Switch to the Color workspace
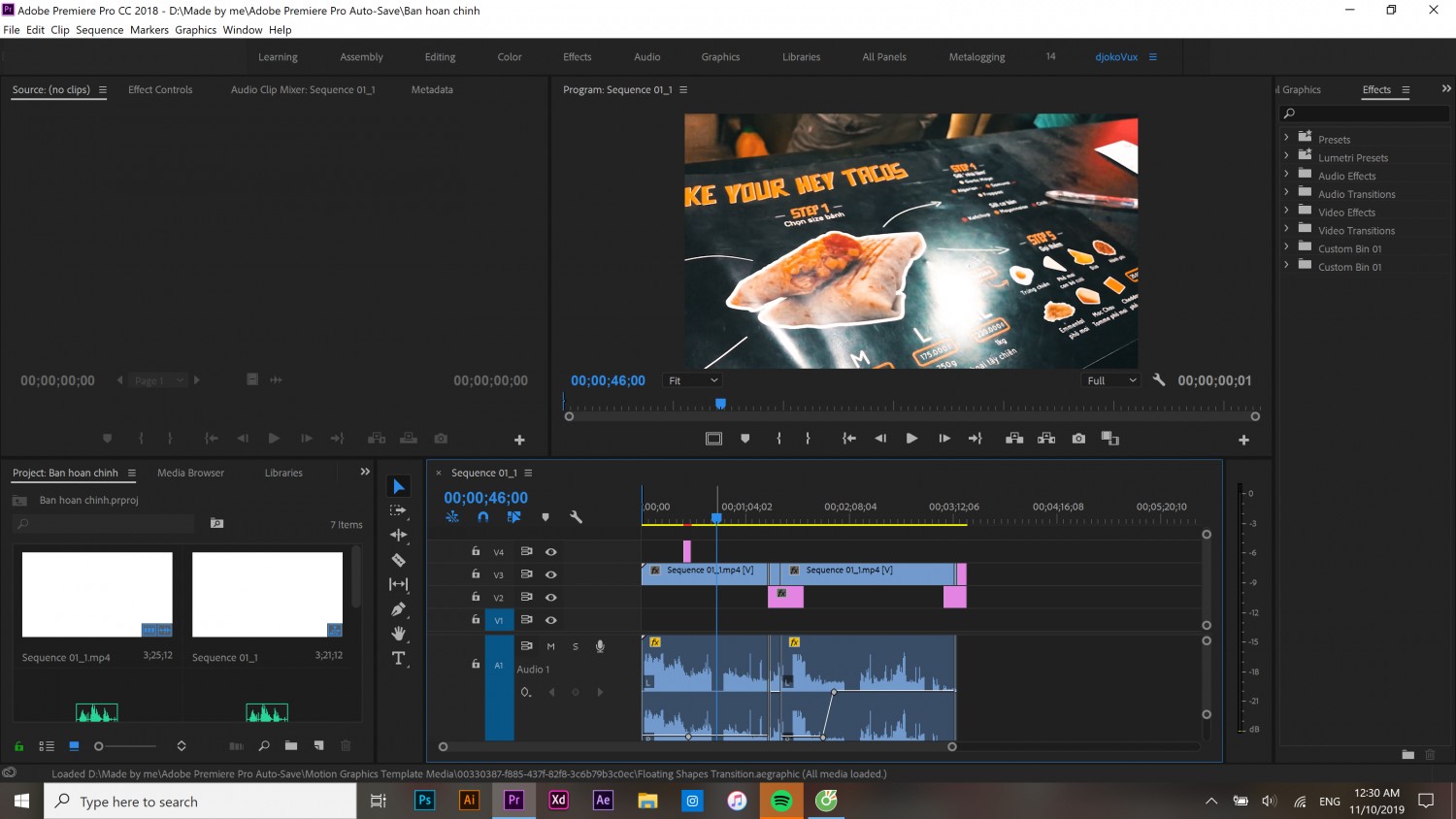This screenshot has height=819, width=1456. coord(510,57)
